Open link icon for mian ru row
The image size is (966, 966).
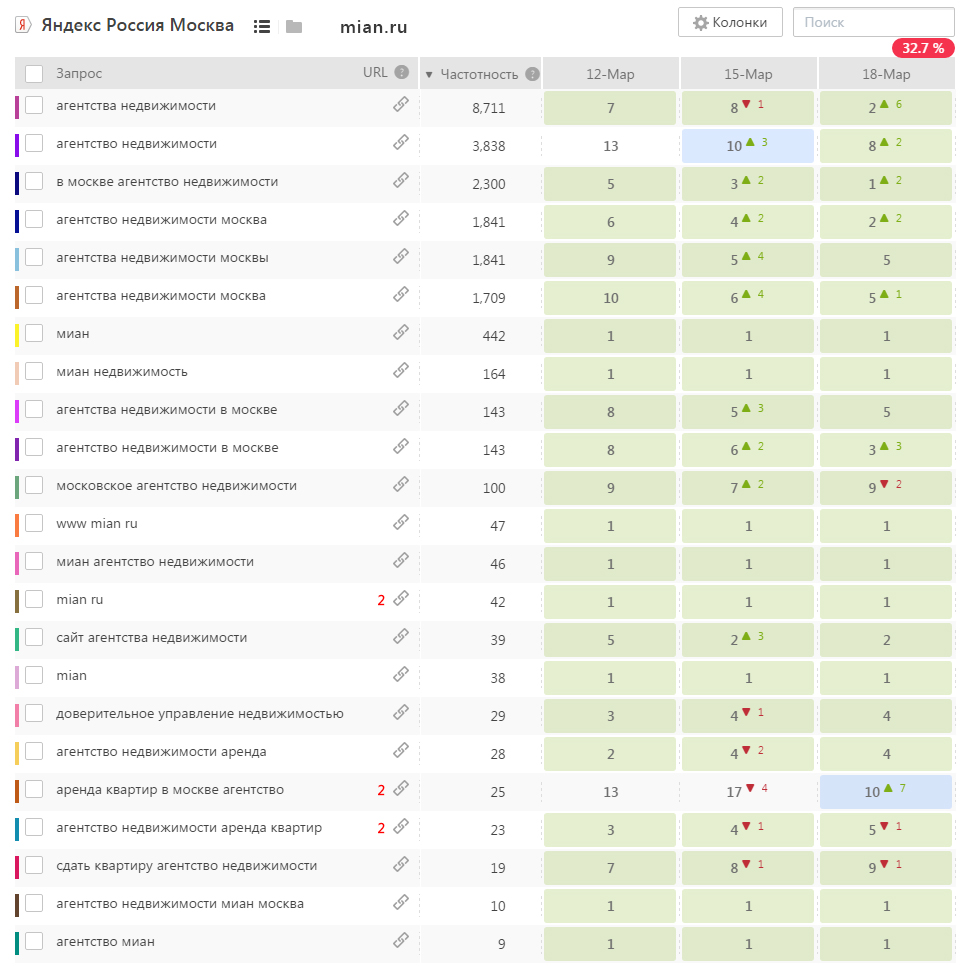tap(401, 598)
